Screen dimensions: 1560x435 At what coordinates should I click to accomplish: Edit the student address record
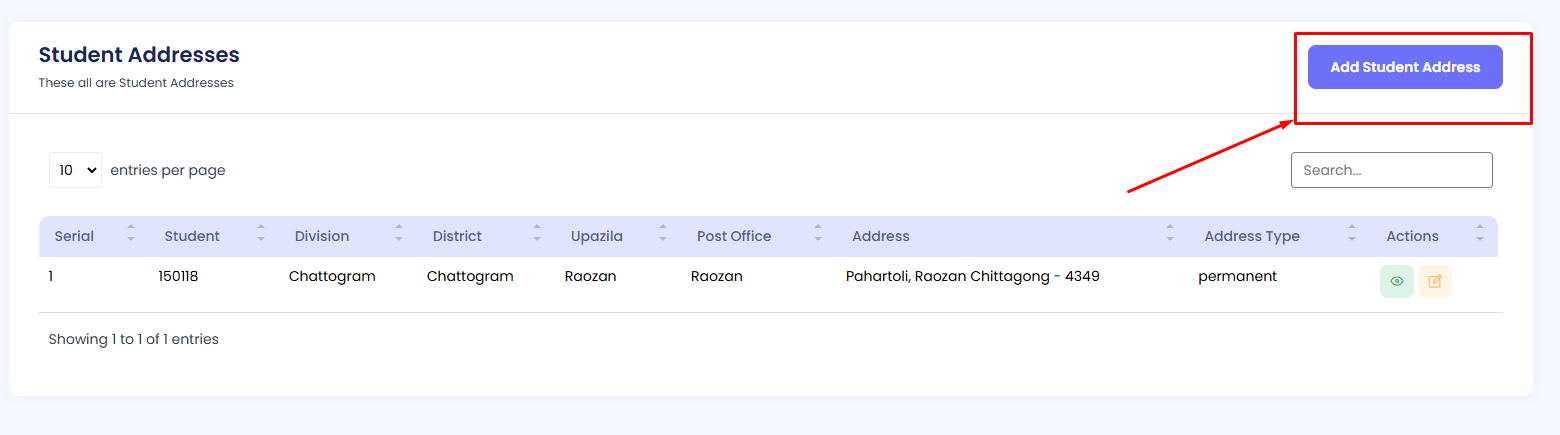coord(1435,281)
